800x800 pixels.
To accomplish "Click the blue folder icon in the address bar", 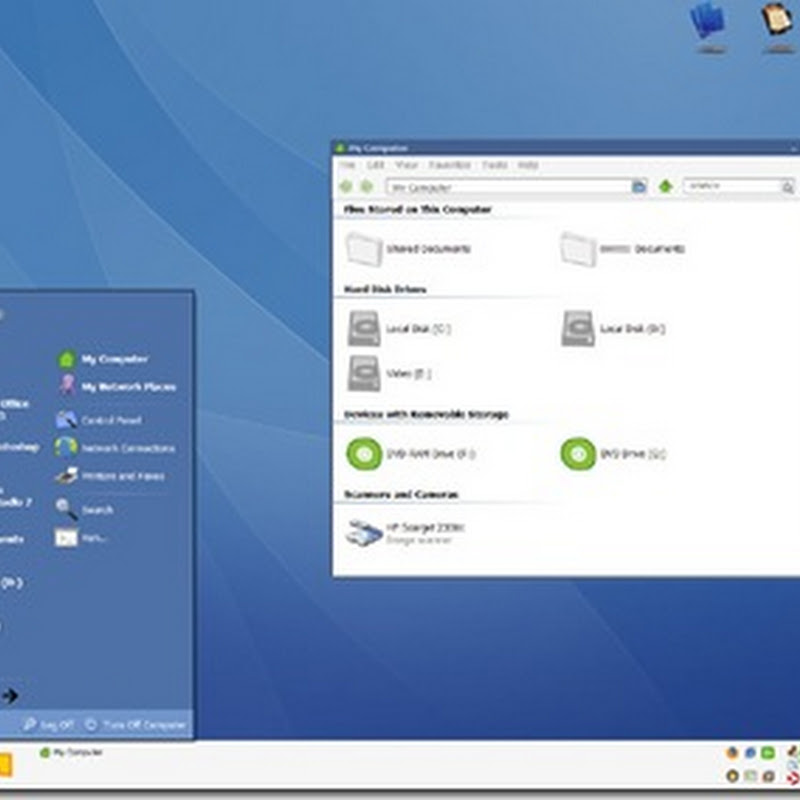I will coord(639,187).
